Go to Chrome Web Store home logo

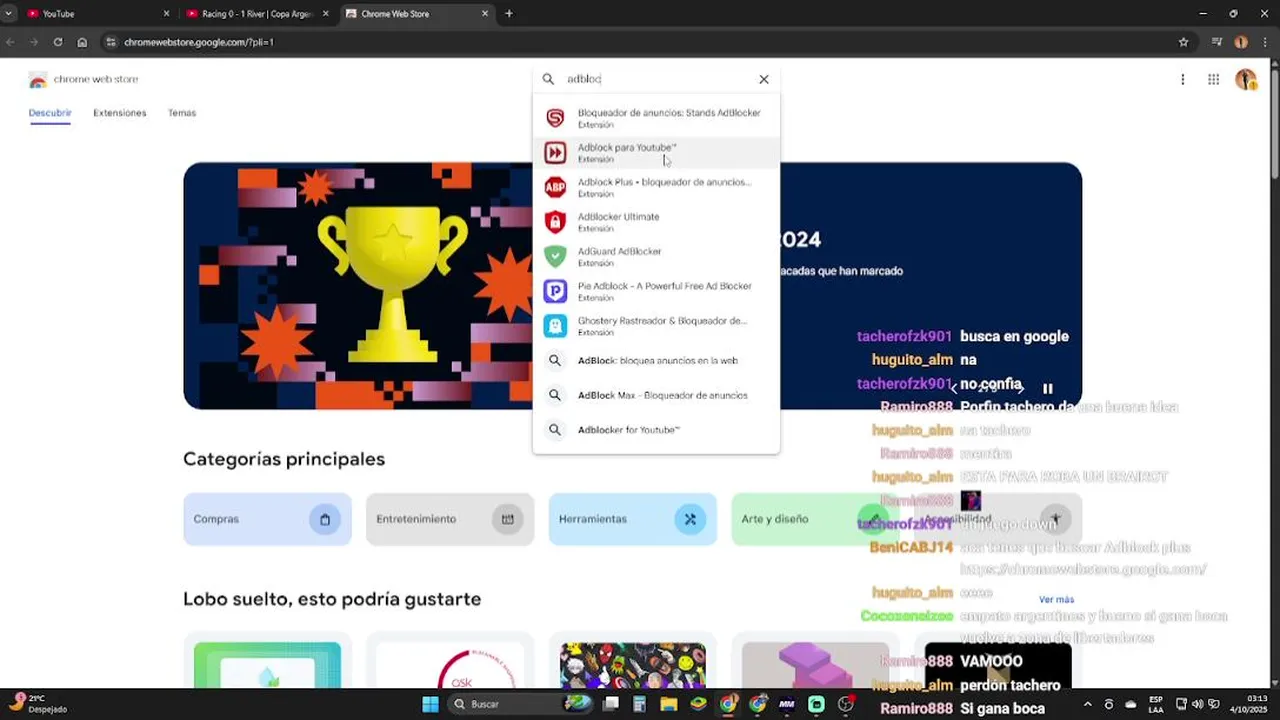tap(83, 79)
